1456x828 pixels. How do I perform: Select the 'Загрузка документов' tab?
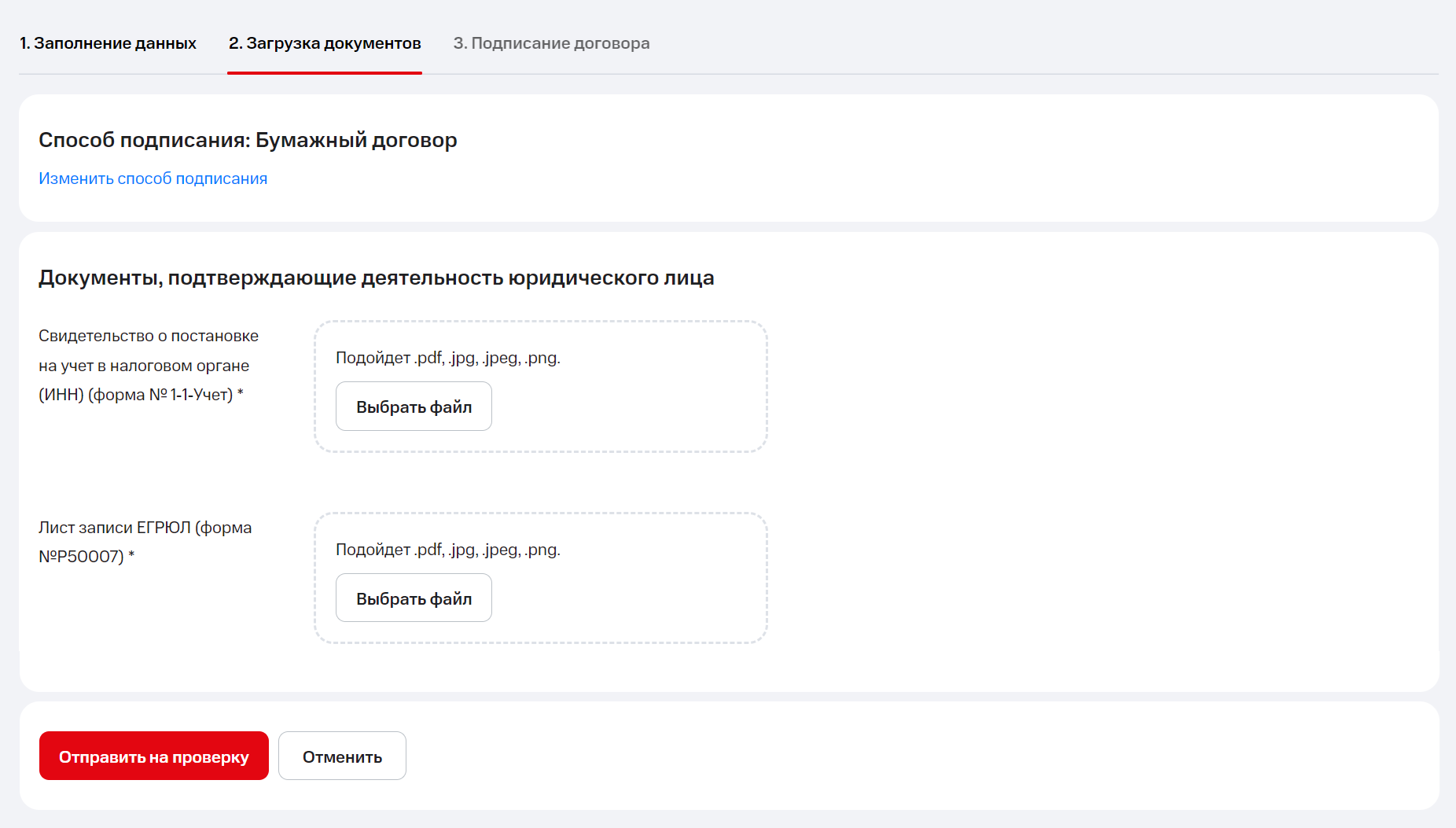tap(325, 43)
